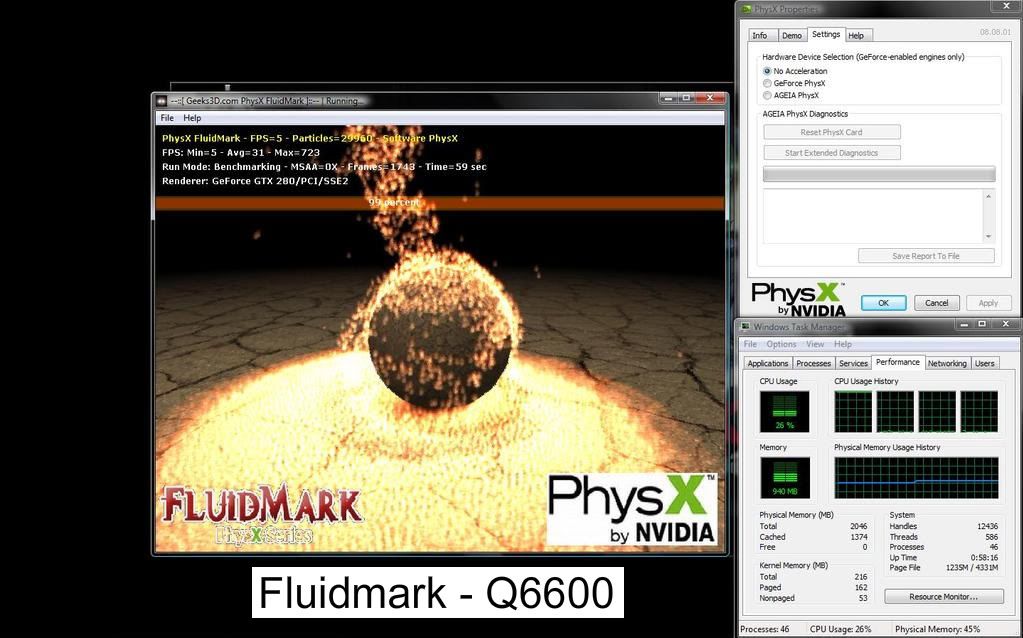This screenshot has width=1023, height=638.
Task: Maximize the Windows Task Manager window
Action: tap(982, 324)
